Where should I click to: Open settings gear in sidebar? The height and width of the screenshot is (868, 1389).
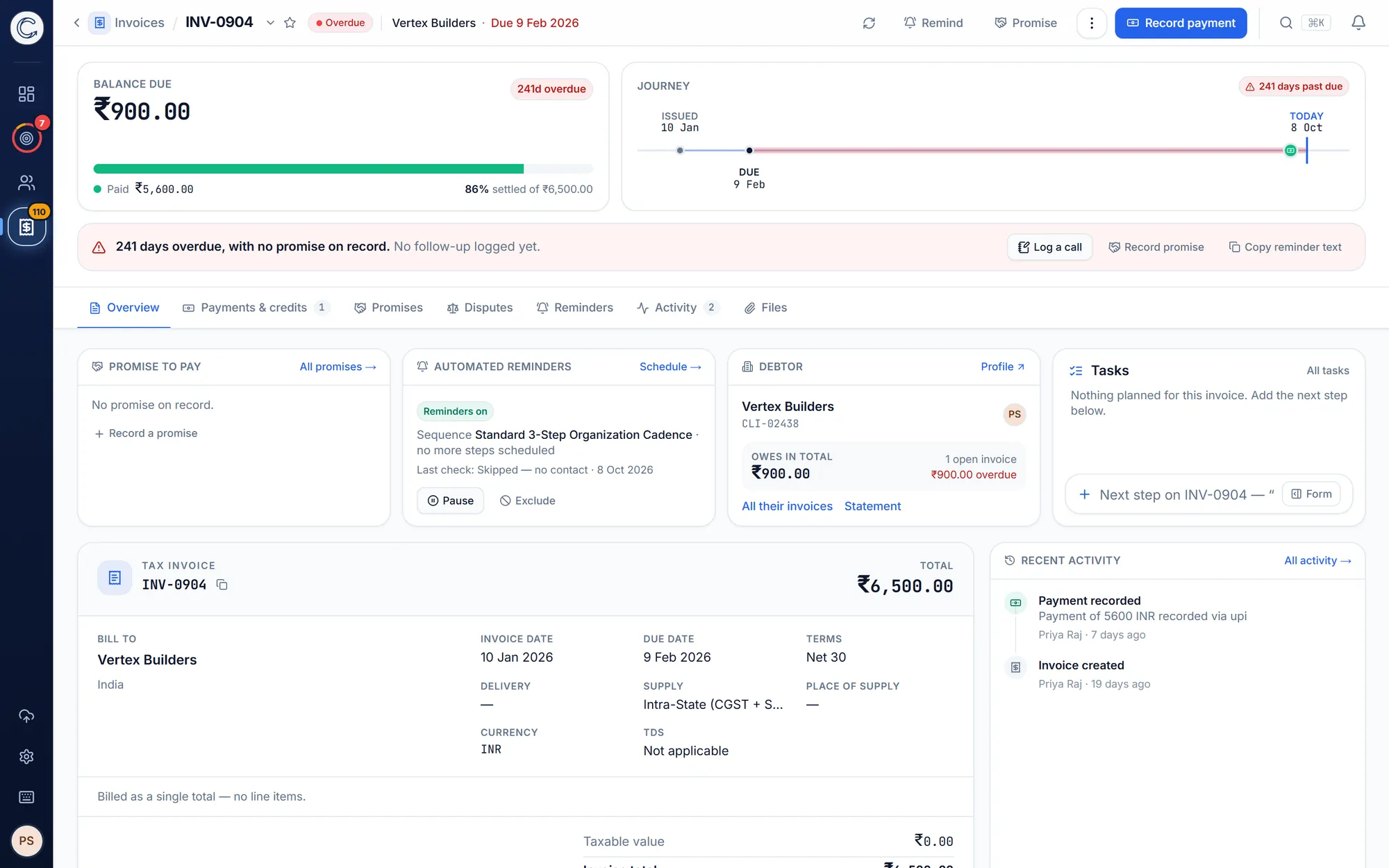point(26,756)
